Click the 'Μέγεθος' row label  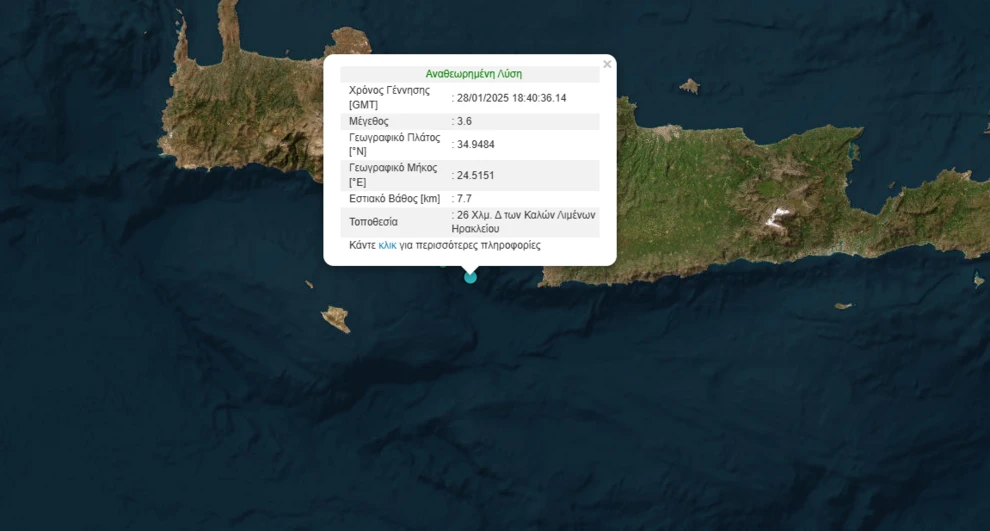[x=368, y=121]
